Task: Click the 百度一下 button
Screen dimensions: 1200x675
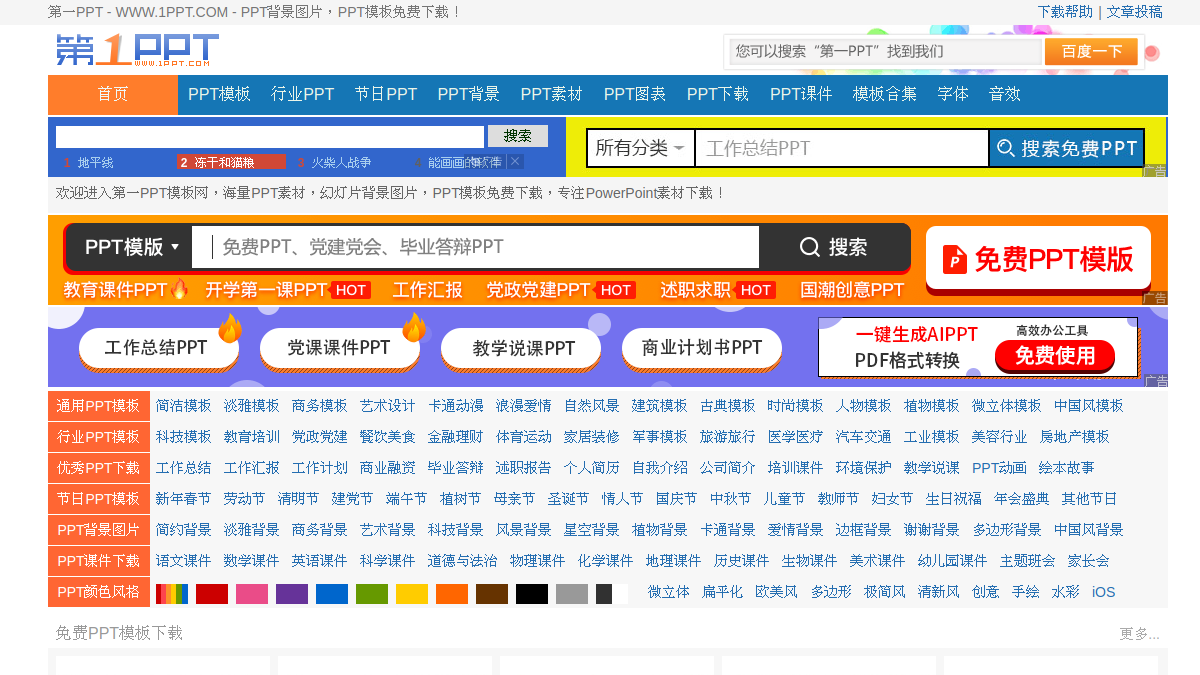Action: [1091, 52]
